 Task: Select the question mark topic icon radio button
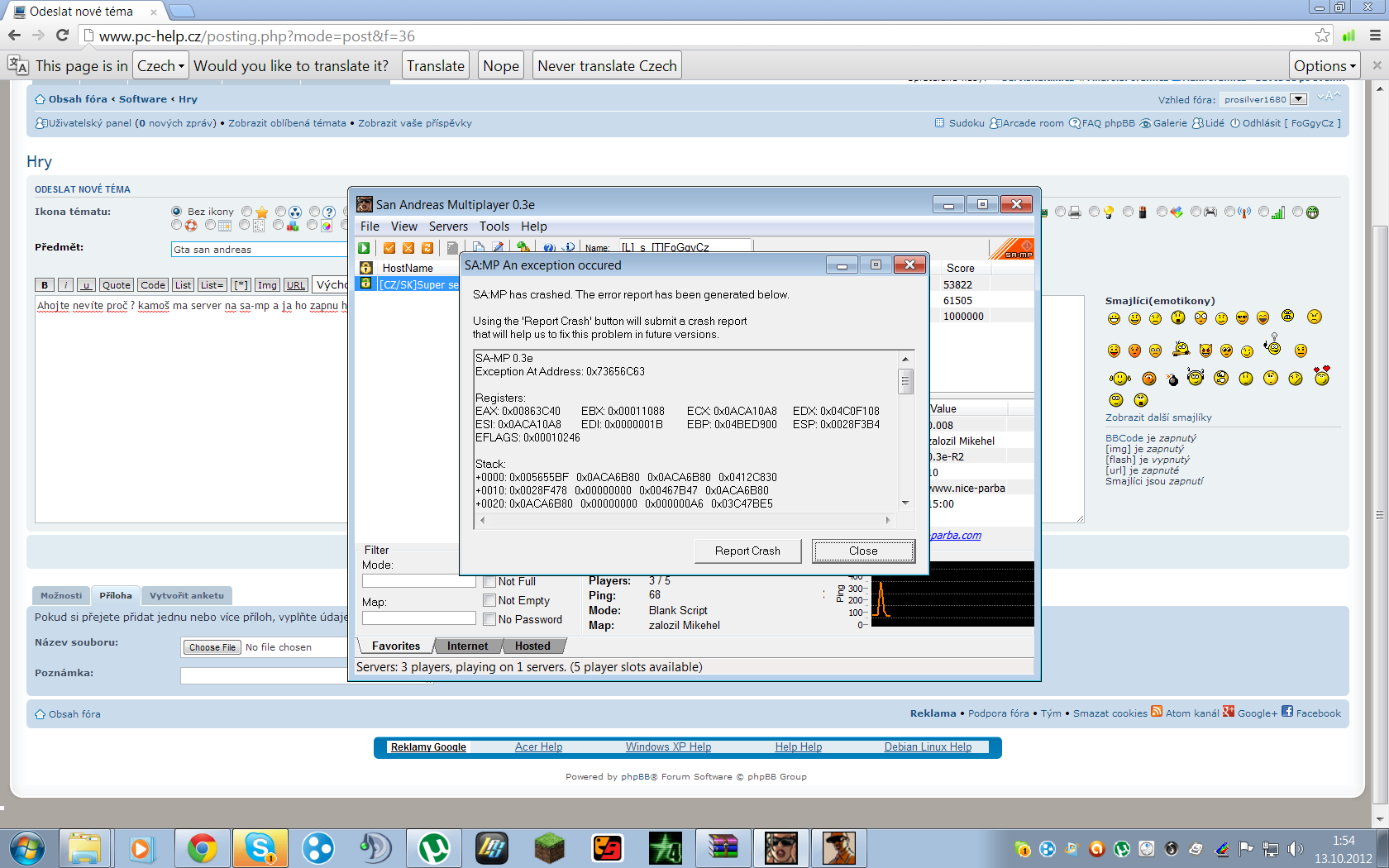click(x=314, y=212)
